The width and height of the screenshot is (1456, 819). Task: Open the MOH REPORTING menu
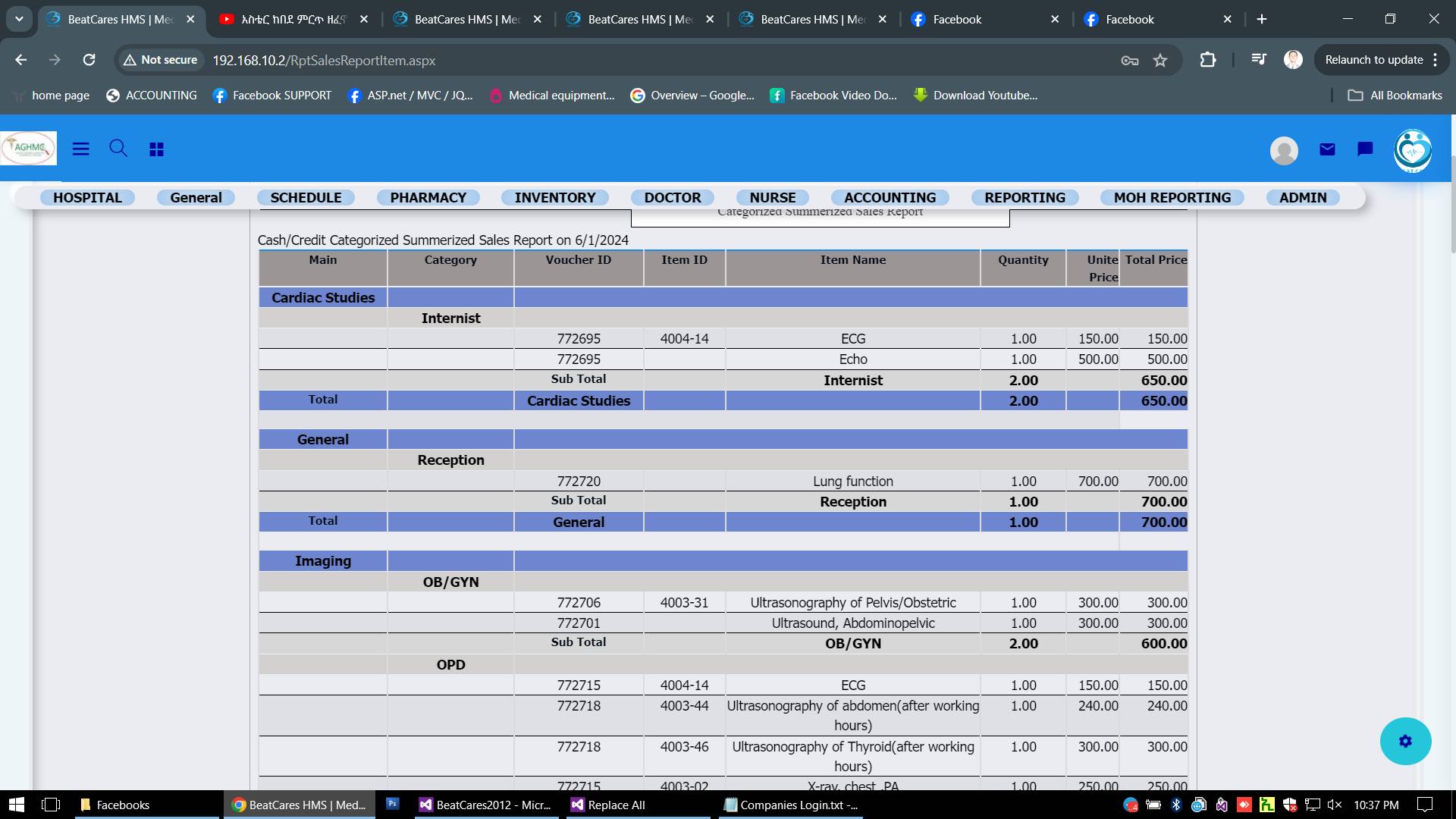click(1172, 198)
